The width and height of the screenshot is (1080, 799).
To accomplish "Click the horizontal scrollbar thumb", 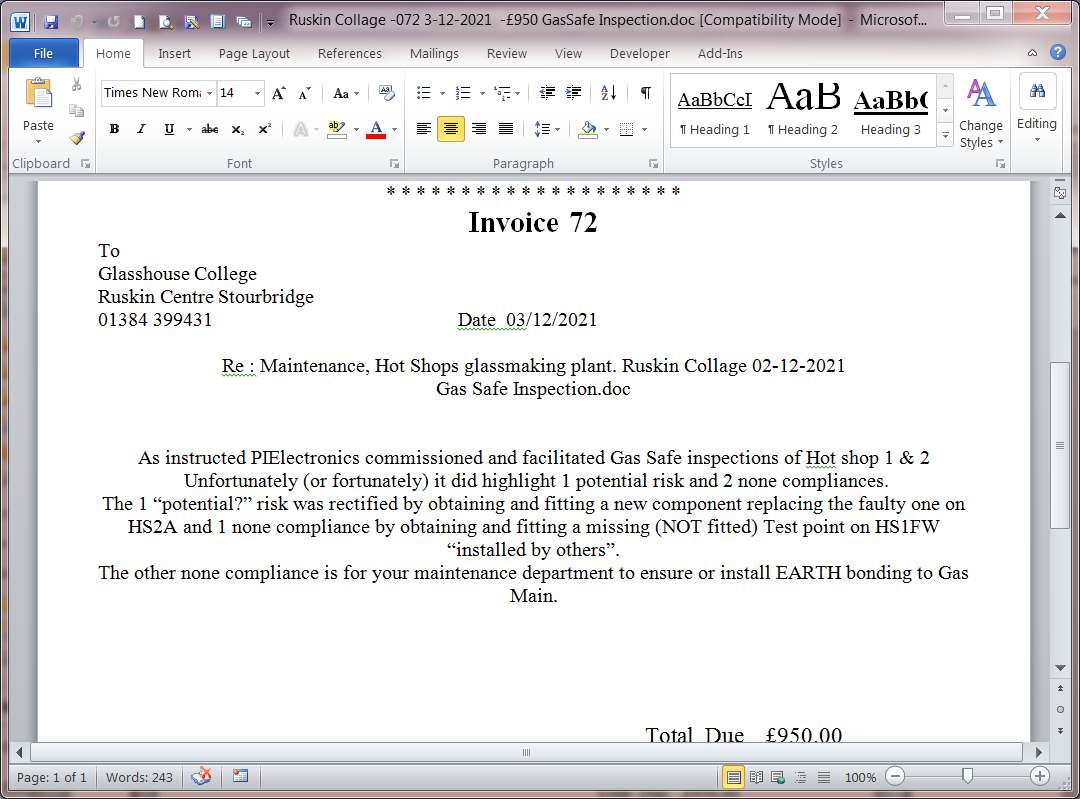I will point(526,752).
